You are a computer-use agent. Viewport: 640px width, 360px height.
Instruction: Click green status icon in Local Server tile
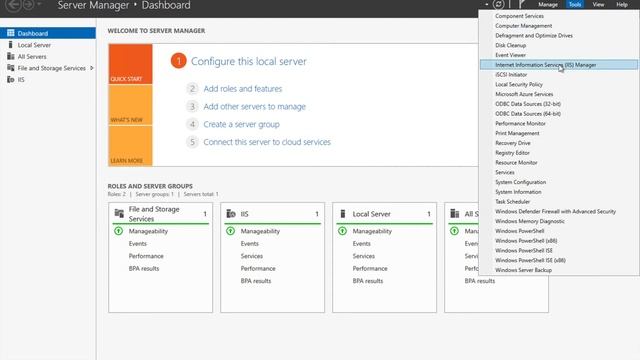pos(342,231)
